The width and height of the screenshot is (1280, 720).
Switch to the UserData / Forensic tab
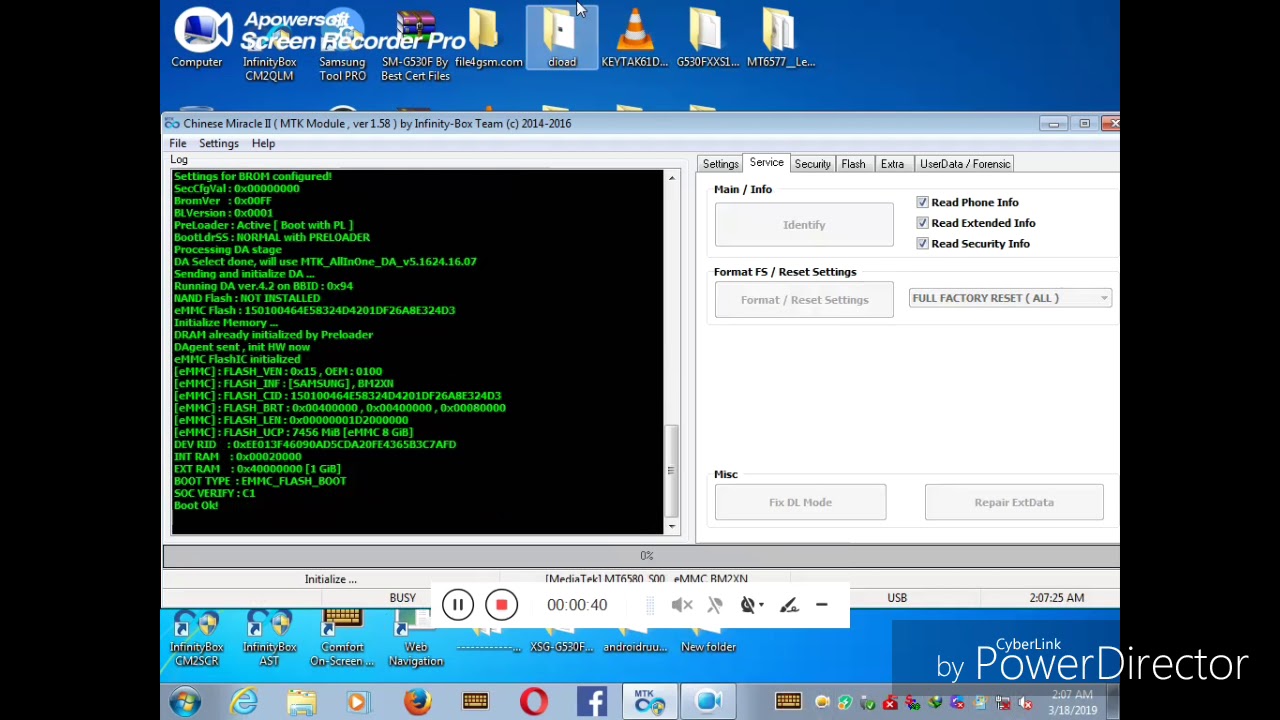(x=965, y=164)
